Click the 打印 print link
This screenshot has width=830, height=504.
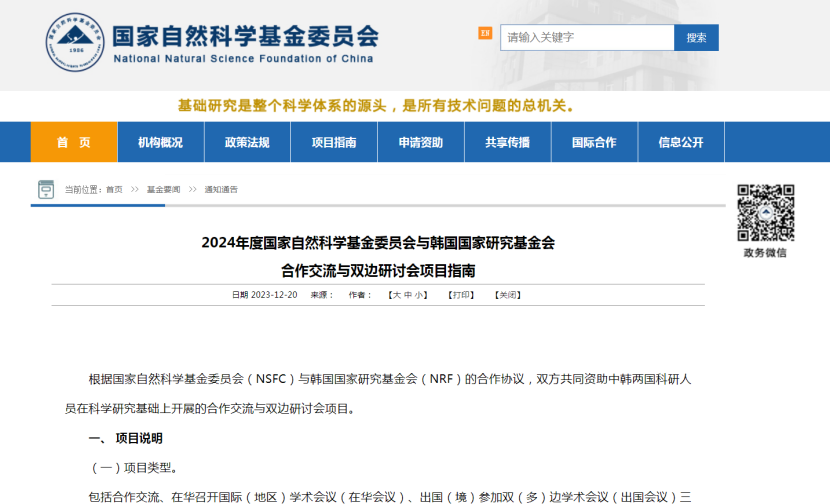pos(461,295)
